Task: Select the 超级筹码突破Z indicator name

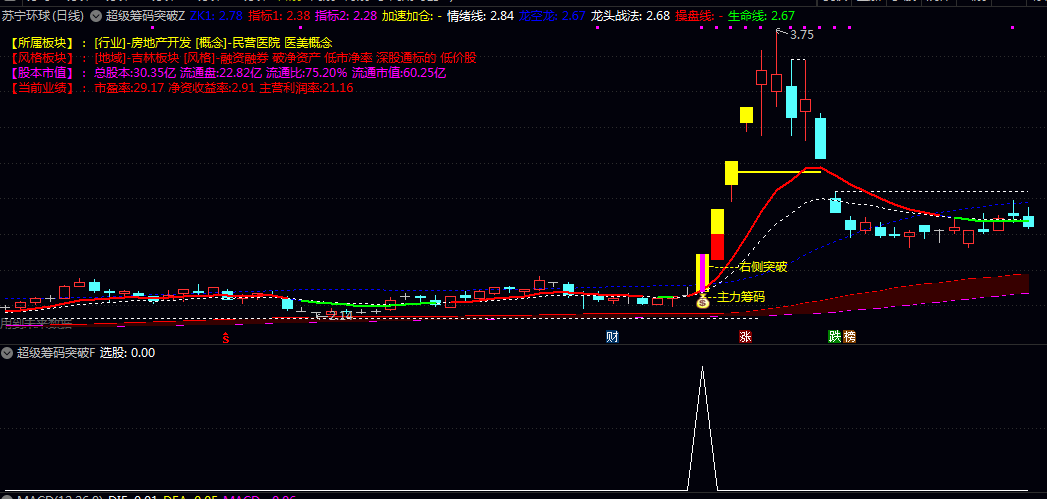Action: point(146,15)
